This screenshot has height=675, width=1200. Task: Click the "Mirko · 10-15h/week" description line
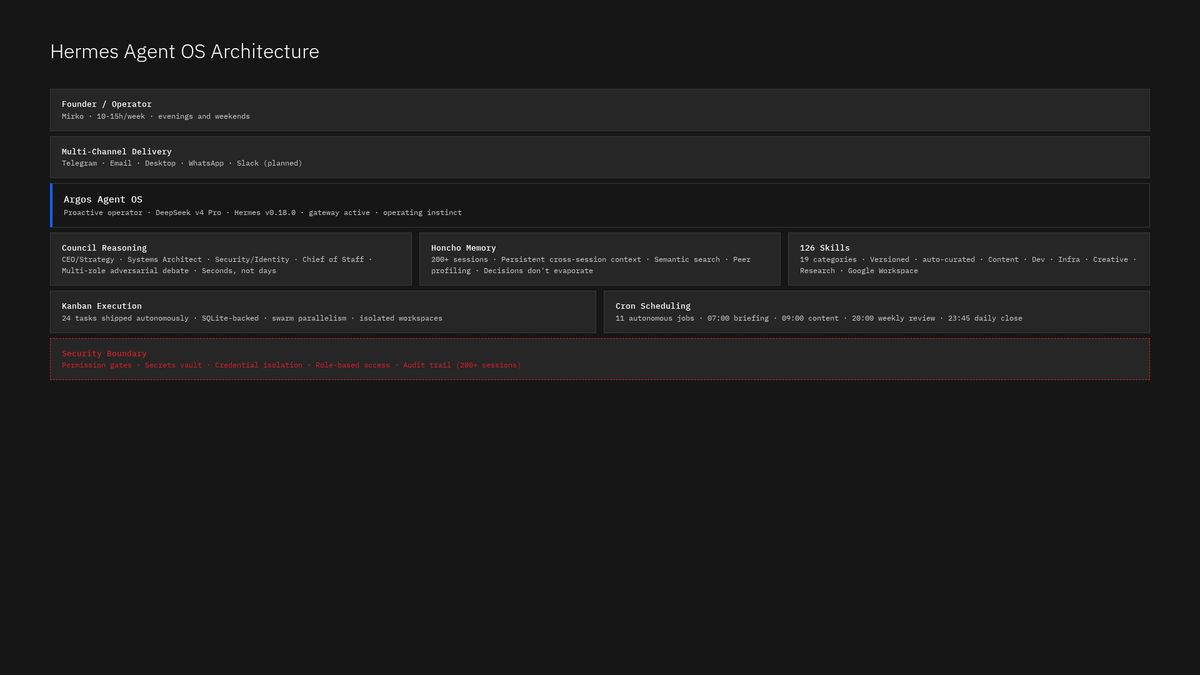coord(156,116)
